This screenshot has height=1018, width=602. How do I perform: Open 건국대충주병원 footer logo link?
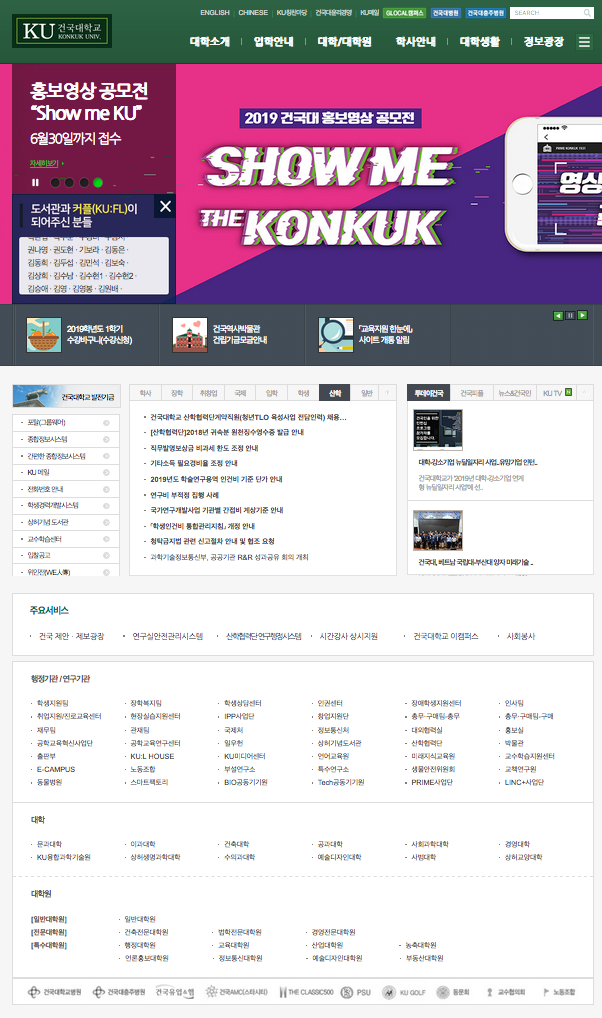(118, 992)
